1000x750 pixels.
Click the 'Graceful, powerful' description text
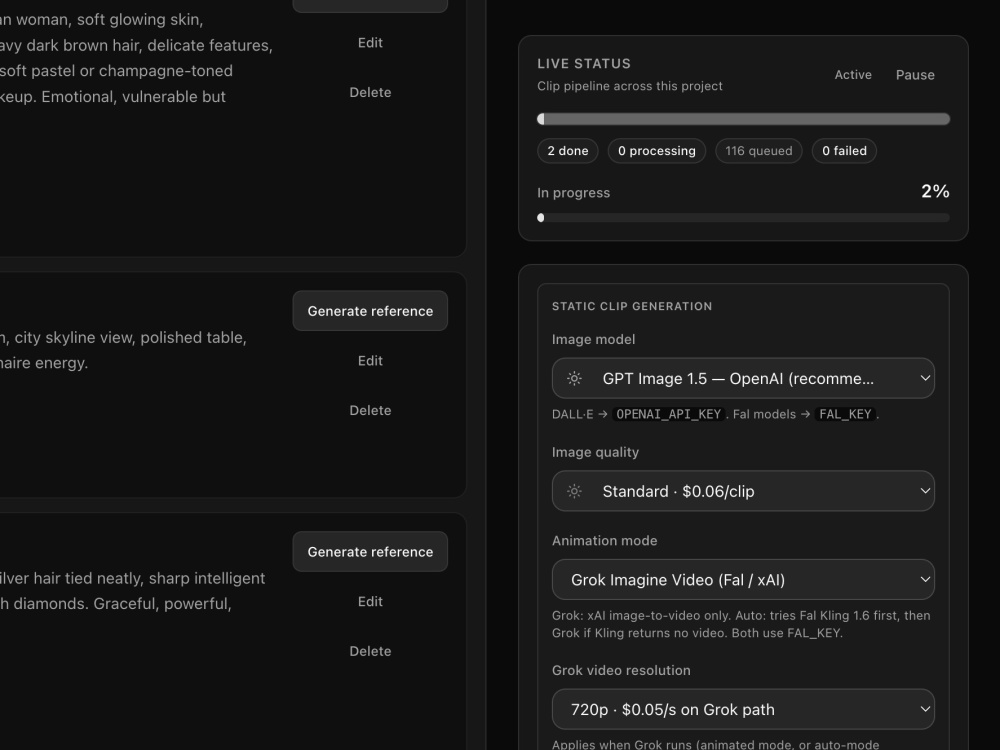click(162, 603)
